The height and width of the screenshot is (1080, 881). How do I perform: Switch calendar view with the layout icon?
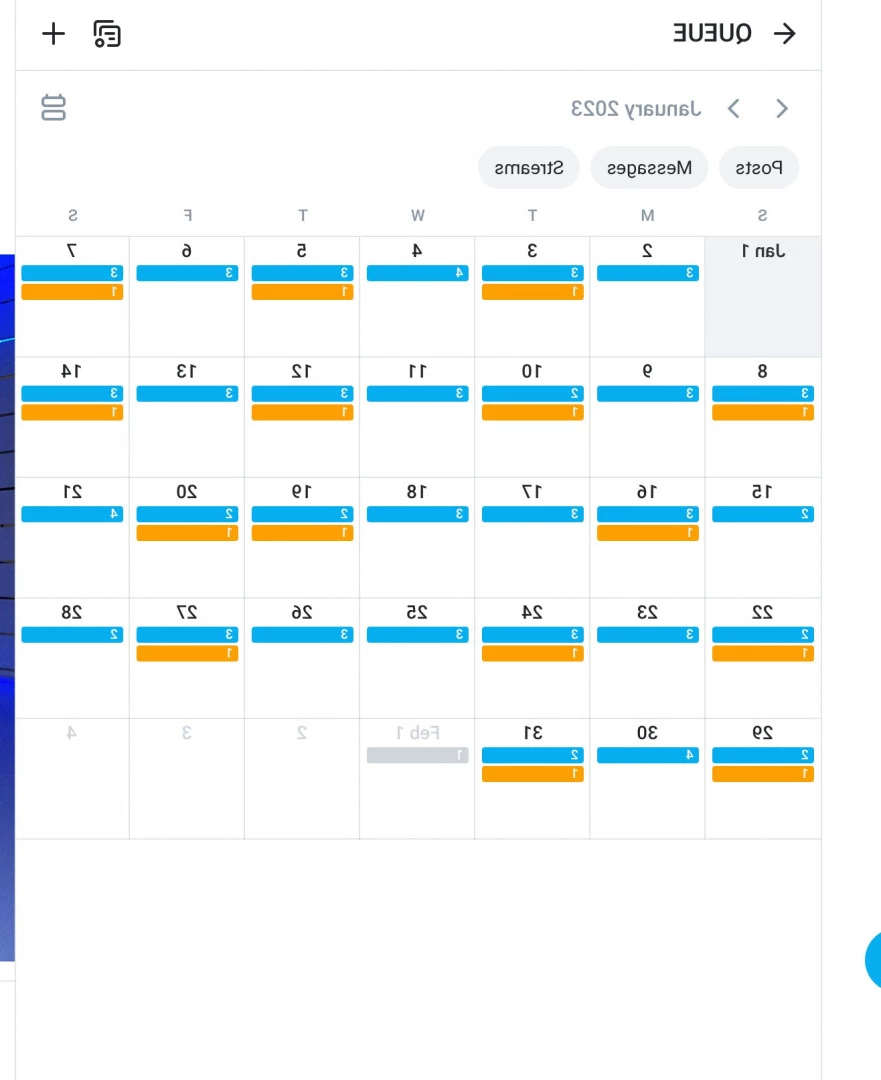coord(53,107)
